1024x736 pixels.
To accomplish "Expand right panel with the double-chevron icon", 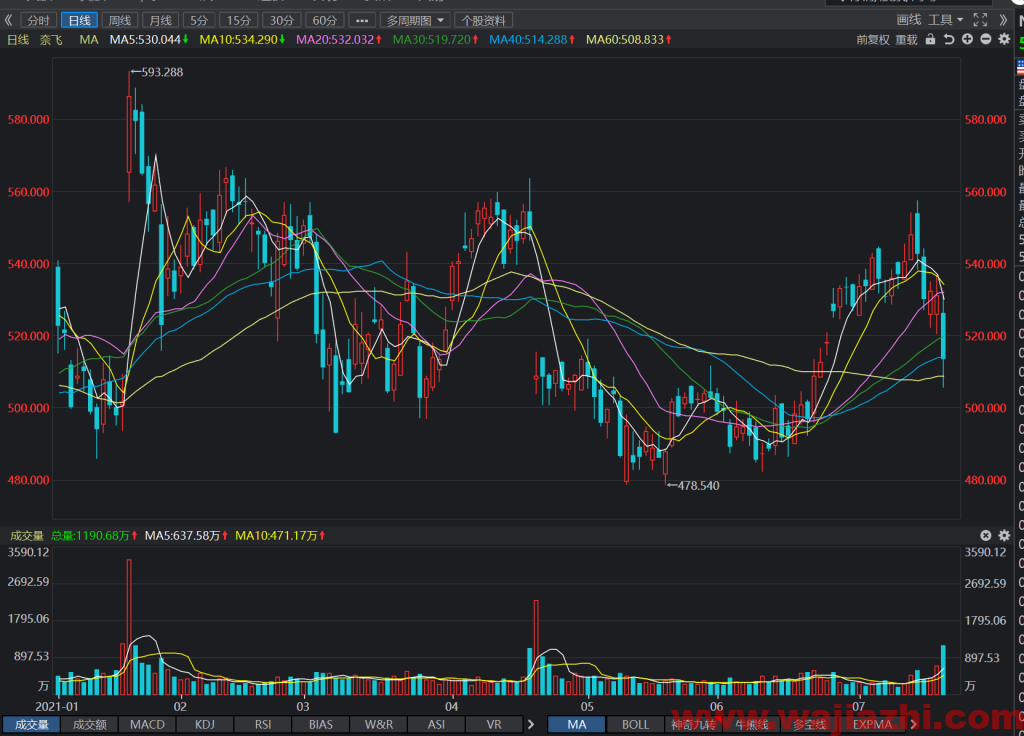I will click(x=1003, y=20).
